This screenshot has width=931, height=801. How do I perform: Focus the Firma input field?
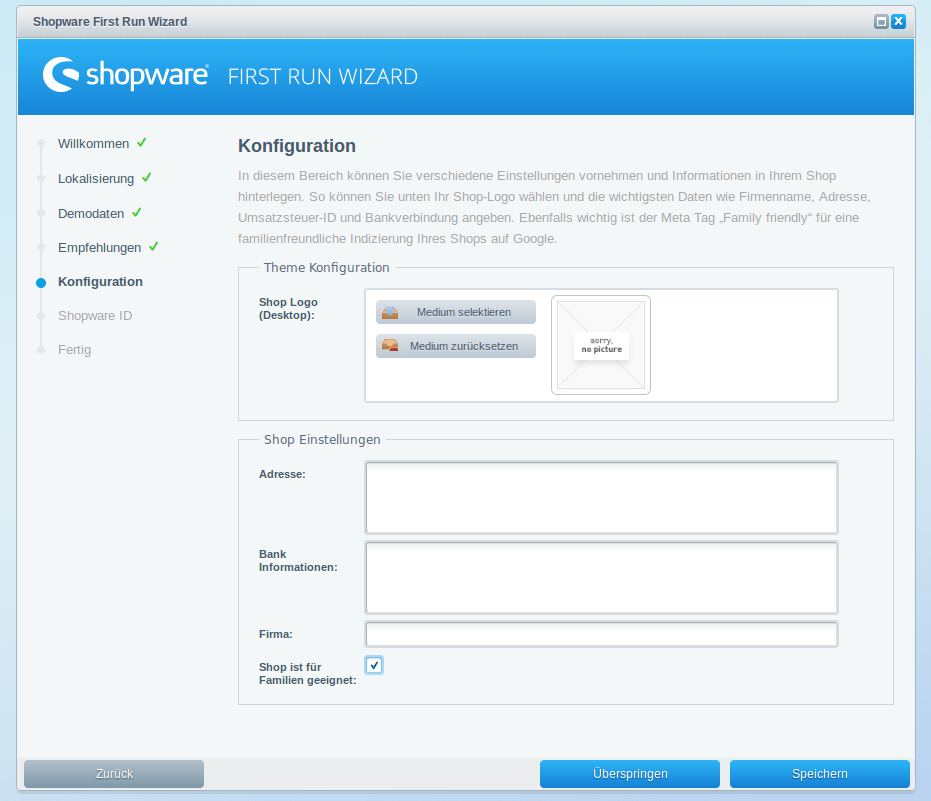tap(601, 634)
